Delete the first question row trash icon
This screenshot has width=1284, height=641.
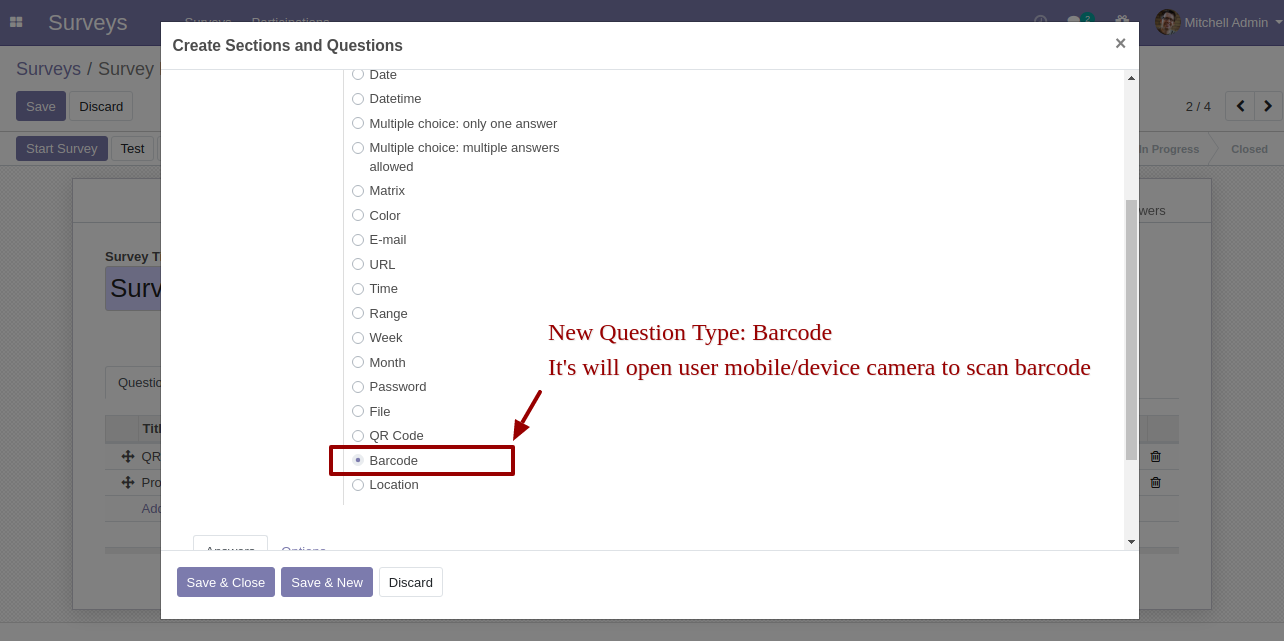(1155, 457)
